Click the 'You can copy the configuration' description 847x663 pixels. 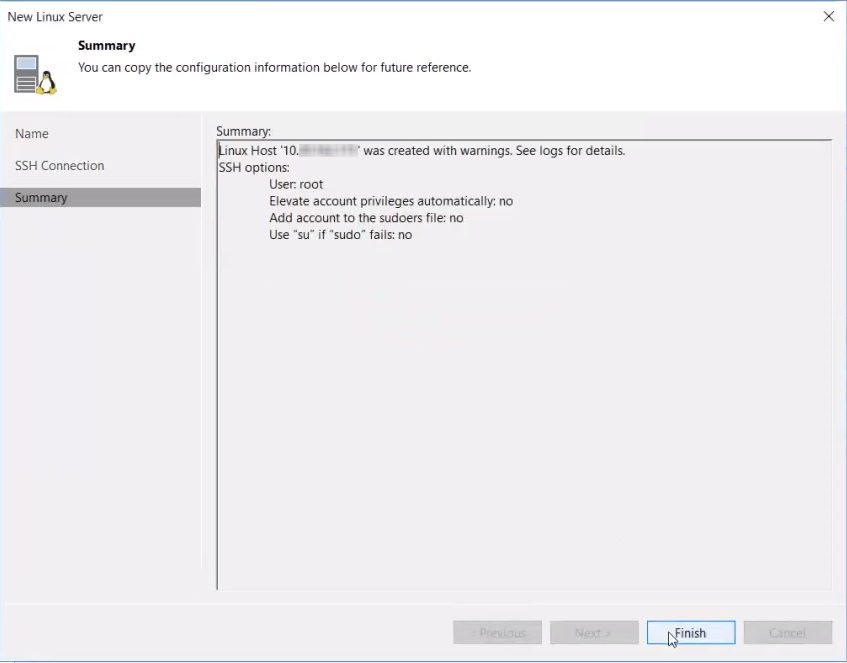pos(274,68)
